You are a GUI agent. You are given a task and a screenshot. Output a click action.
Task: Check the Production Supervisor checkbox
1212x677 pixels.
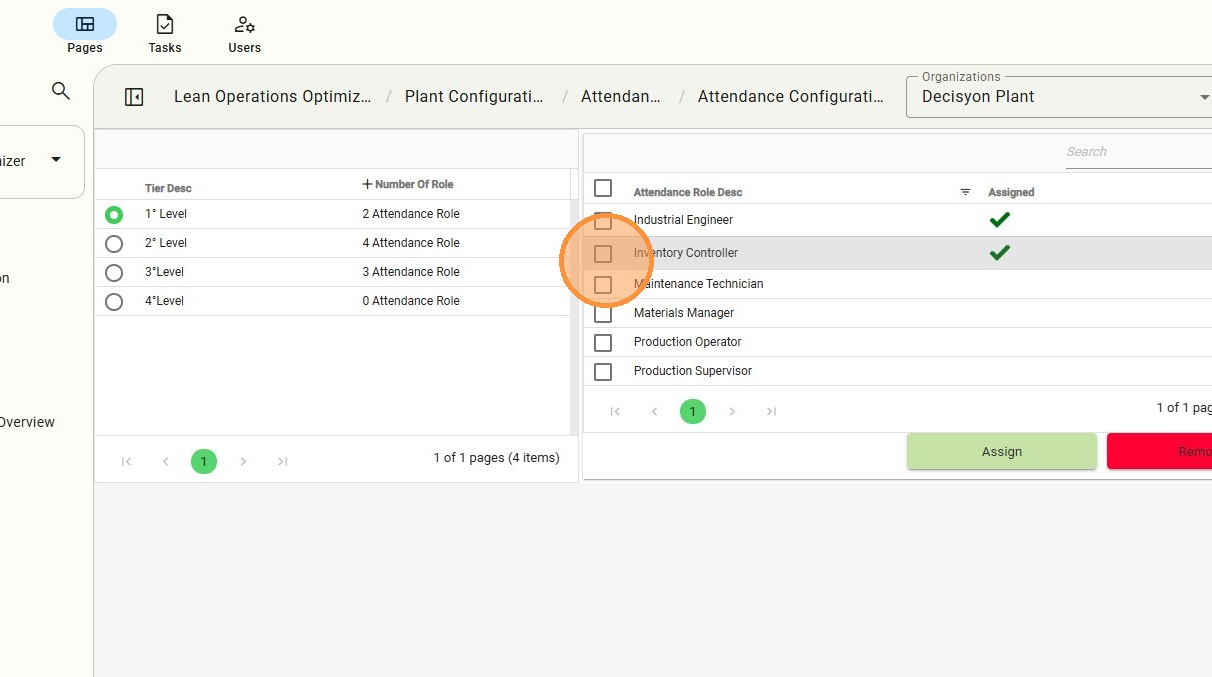click(603, 371)
